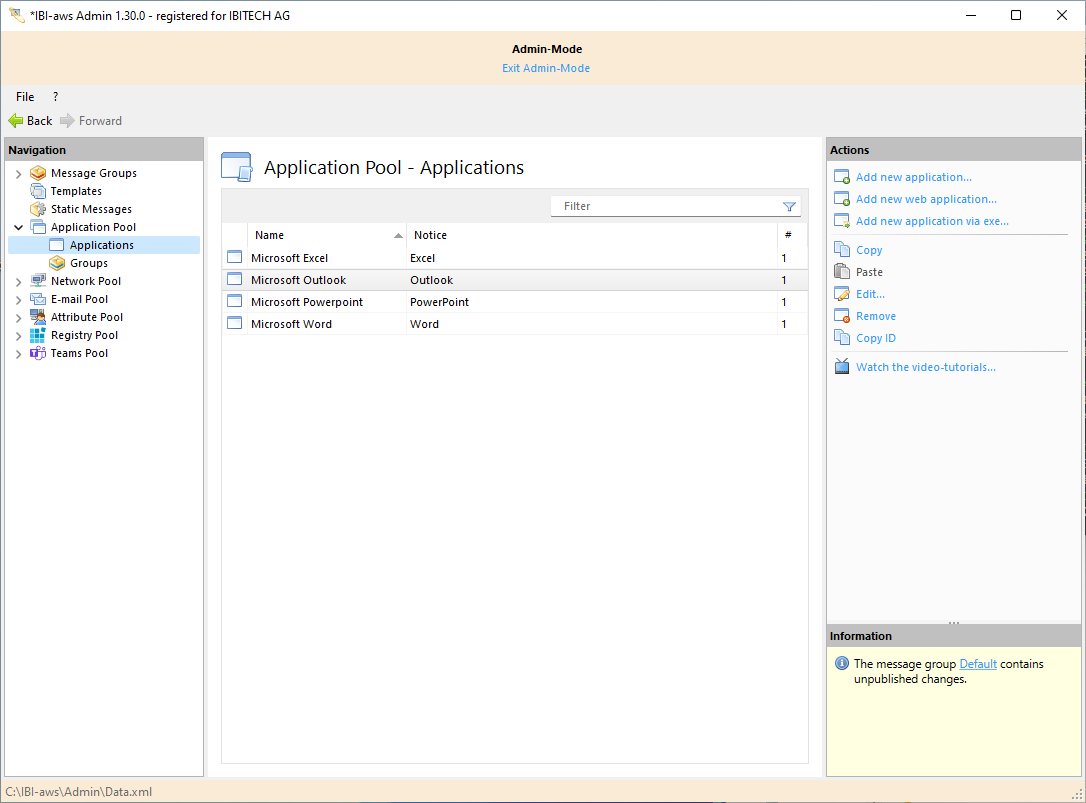The image size is (1086, 803).
Task: Expand the Teams Pool tree node
Action: pos(18,354)
